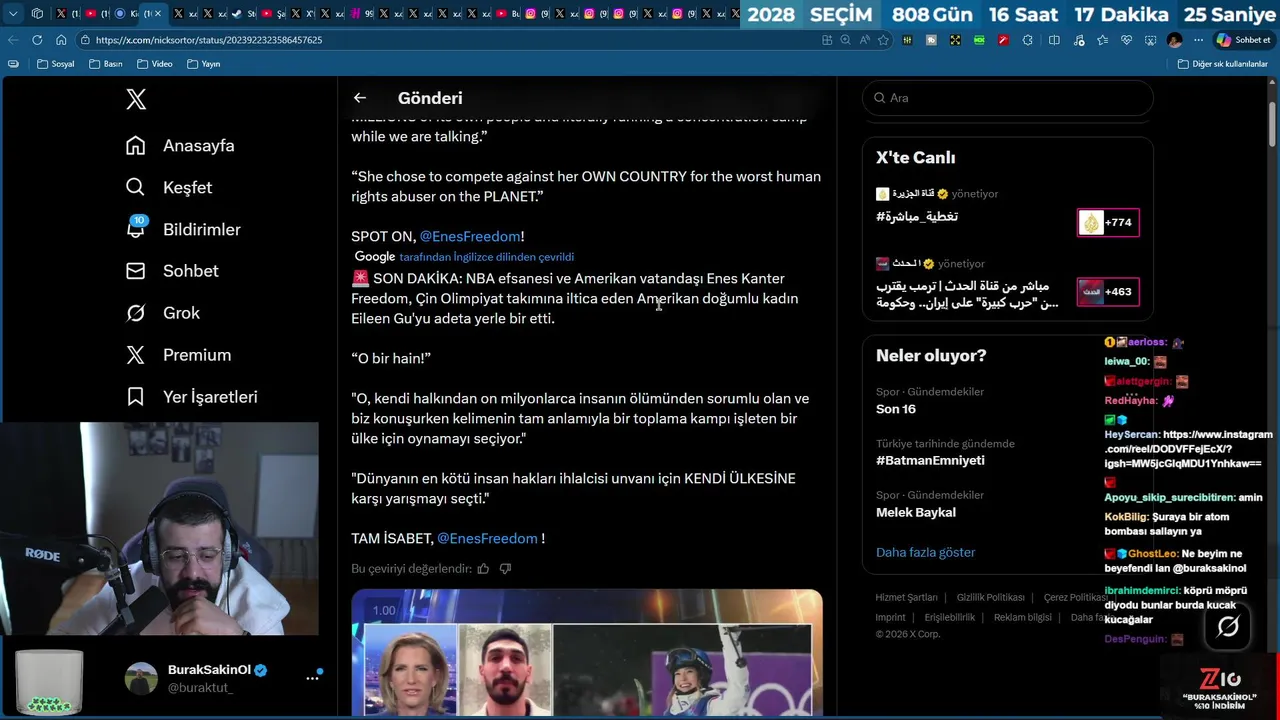Image resolution: width=1280 pixels, height=720 pixels.
Task: Click the address bar URL
Action: coord(209,40)
